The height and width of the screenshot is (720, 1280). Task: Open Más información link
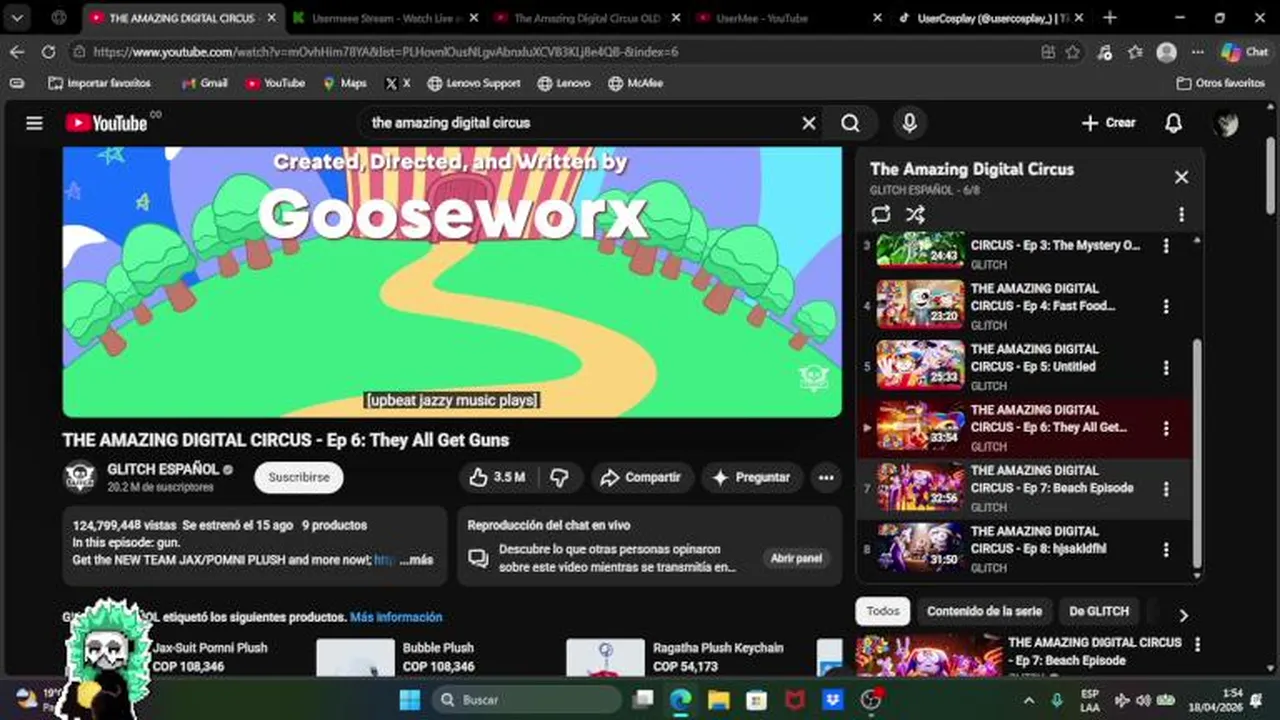[396, 617]
